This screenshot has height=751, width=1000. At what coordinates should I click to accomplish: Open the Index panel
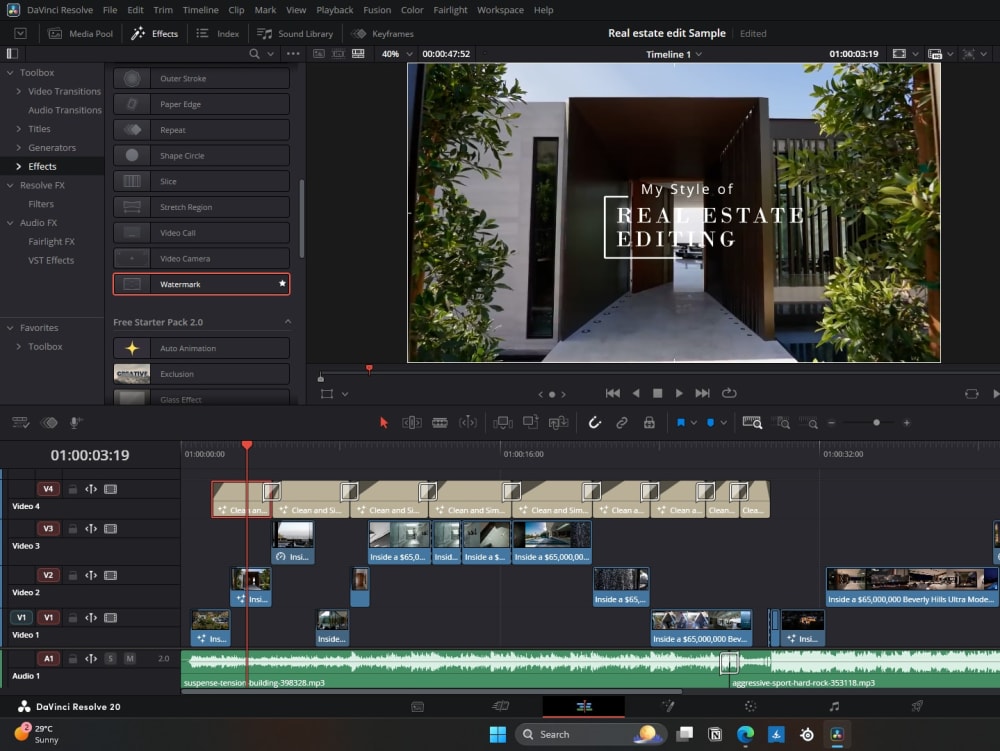click(217, 34)
